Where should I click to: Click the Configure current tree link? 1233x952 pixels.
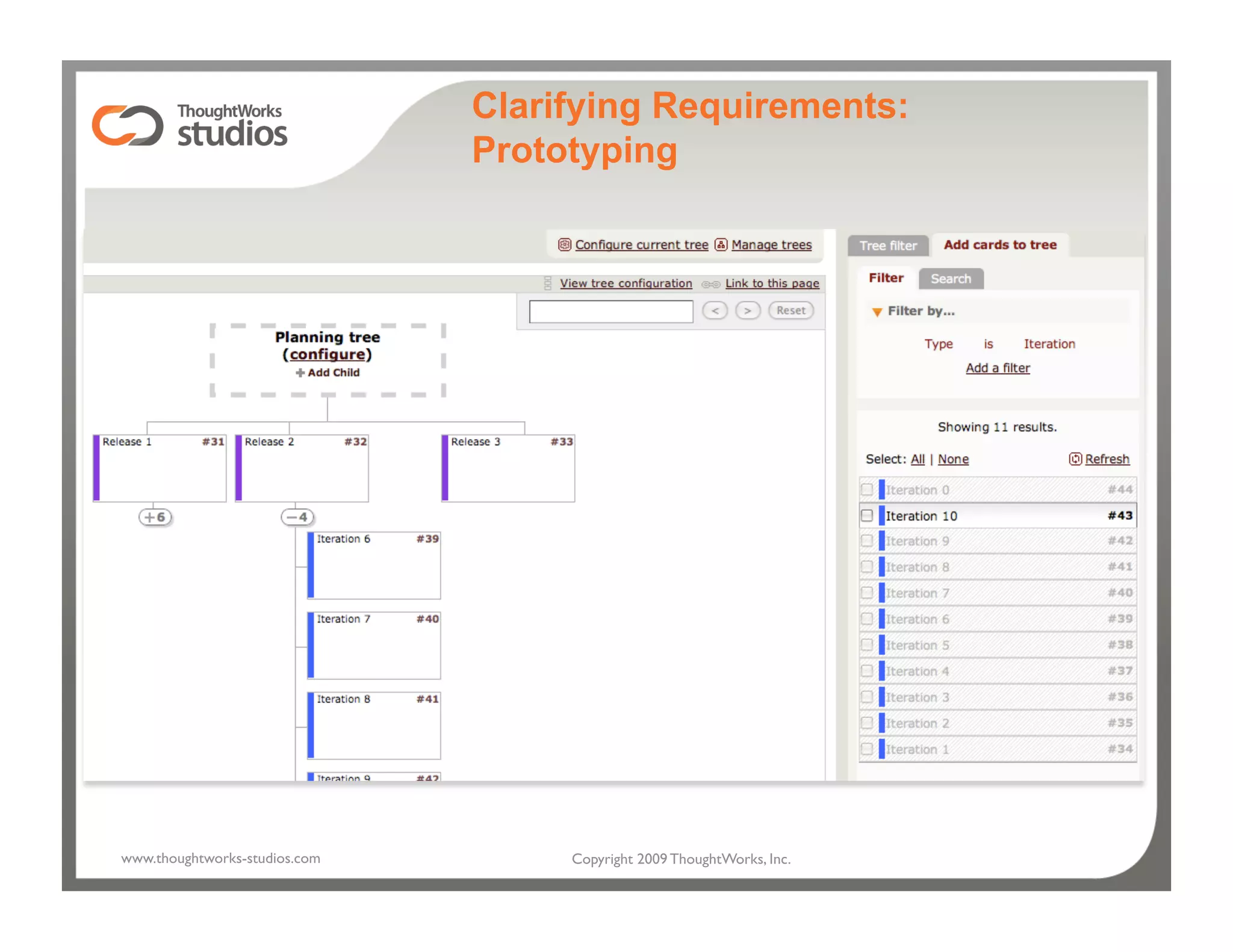click(x=642, y=245)
